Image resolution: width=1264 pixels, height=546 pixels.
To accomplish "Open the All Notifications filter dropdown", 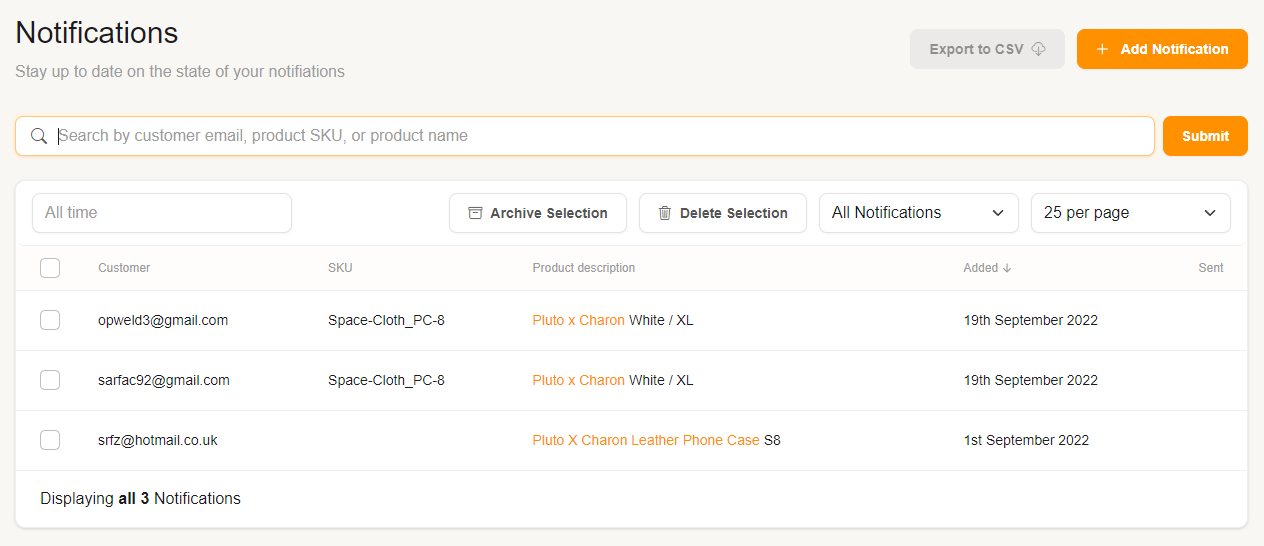I will pyautogui.click(x=918, y=213).
